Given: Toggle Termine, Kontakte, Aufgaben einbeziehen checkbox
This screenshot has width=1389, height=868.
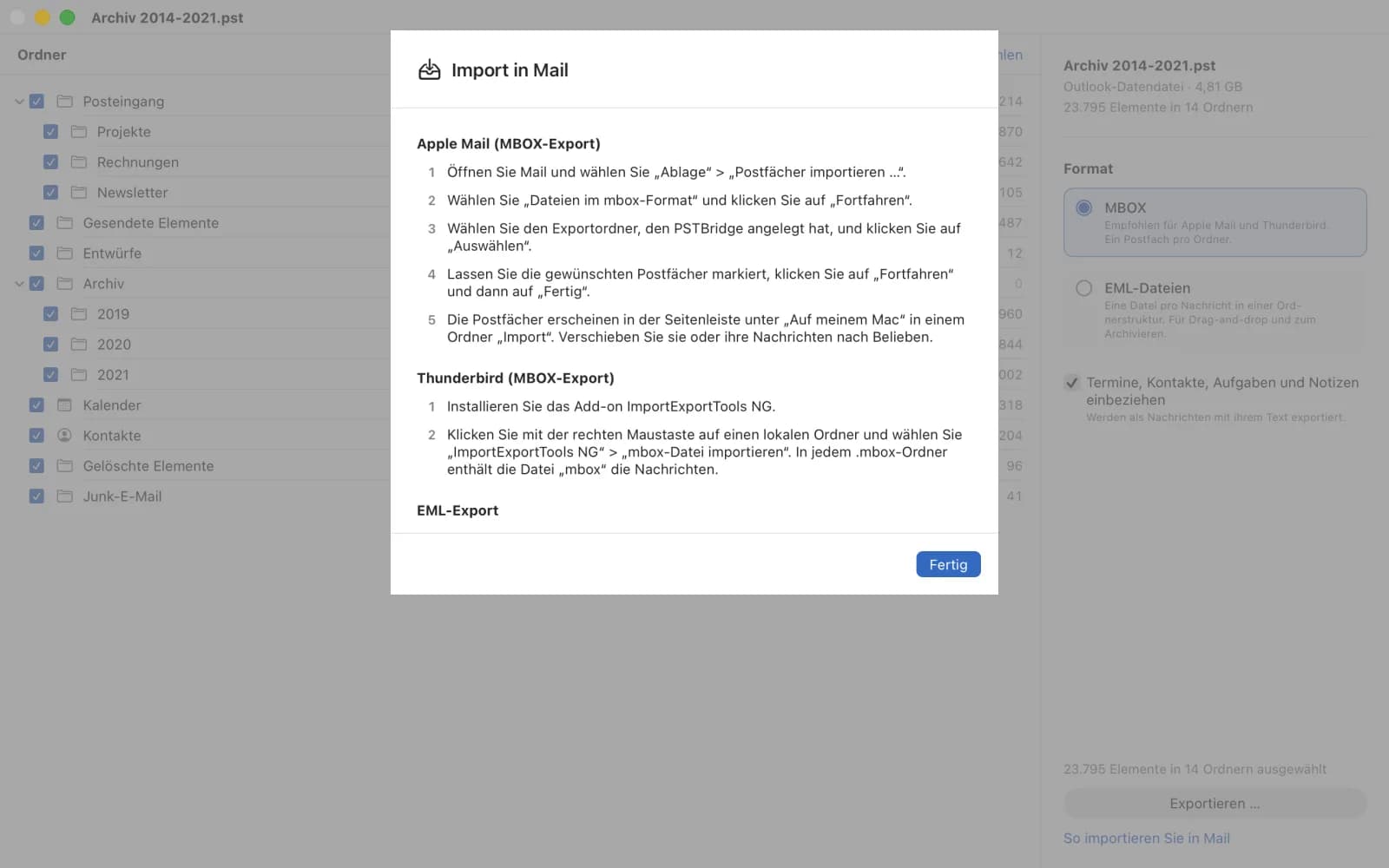Looking at the screenshot, I should click(1072, 383).
